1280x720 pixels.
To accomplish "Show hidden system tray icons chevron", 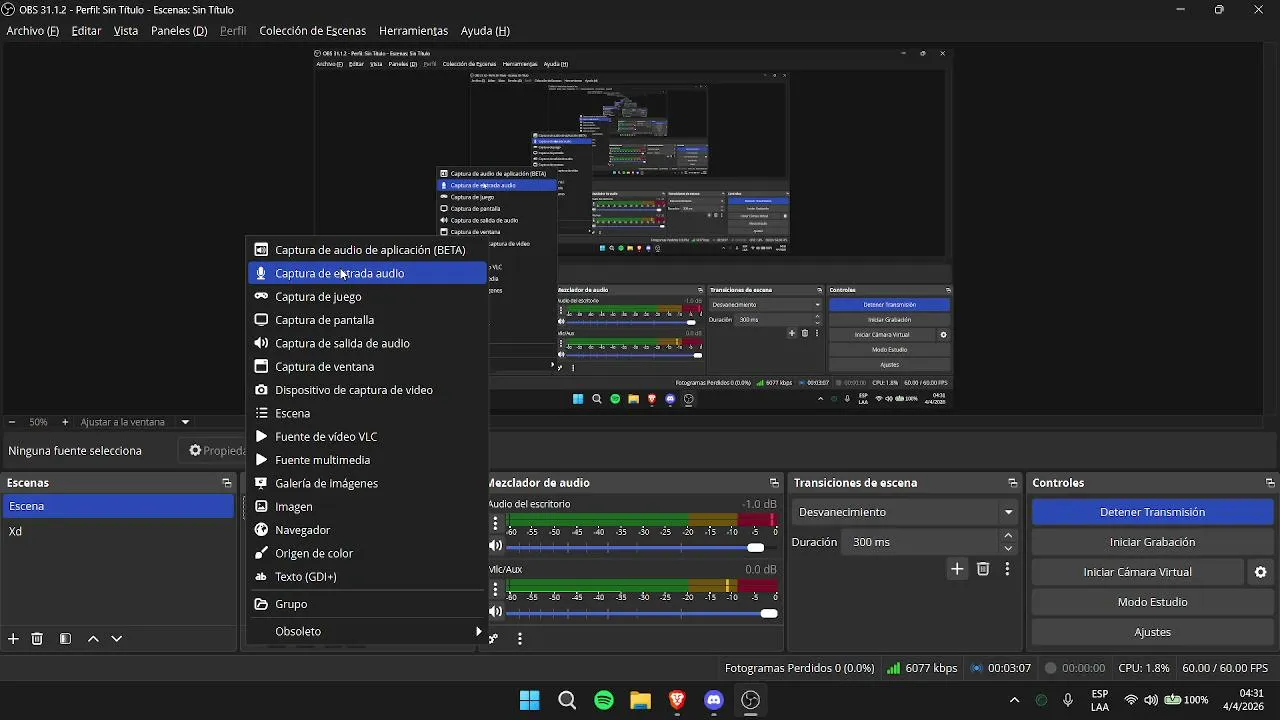I will pos(1014,700).
